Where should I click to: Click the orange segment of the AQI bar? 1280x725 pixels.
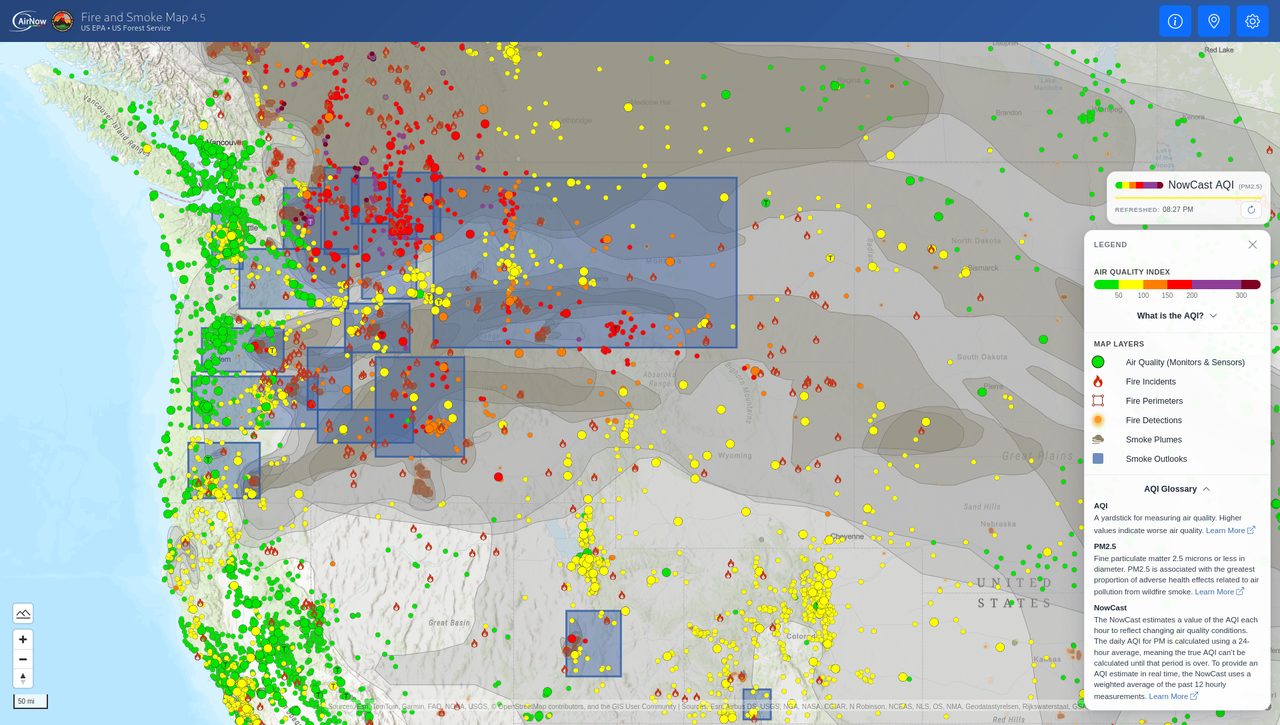(1155, 284)
